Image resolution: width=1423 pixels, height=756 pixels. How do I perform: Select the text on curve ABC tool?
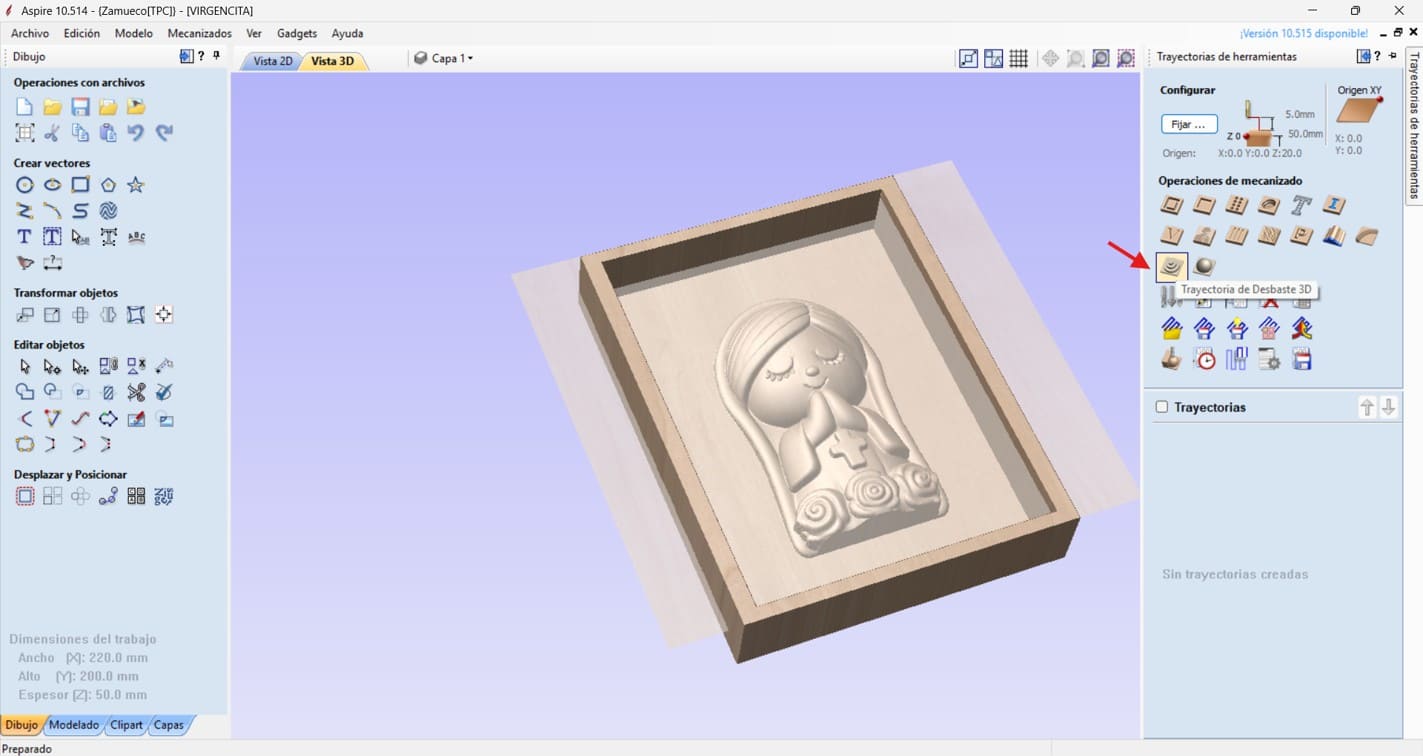point(136,237)
